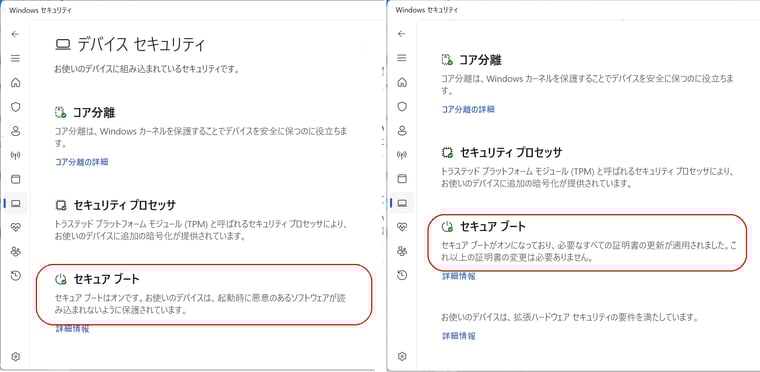760x372 pixels.
Task: Open Virus & threat protection shield in right window
Action: pyautogui.click(x=401, y=106)
